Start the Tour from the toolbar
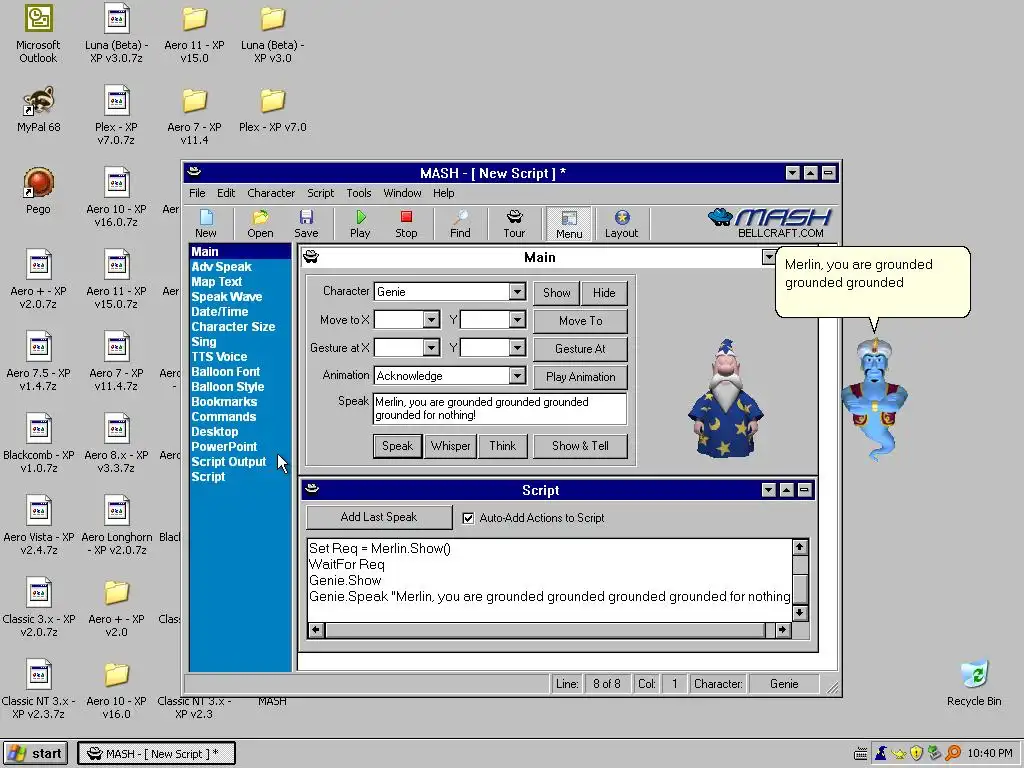 tap(514, 223)
